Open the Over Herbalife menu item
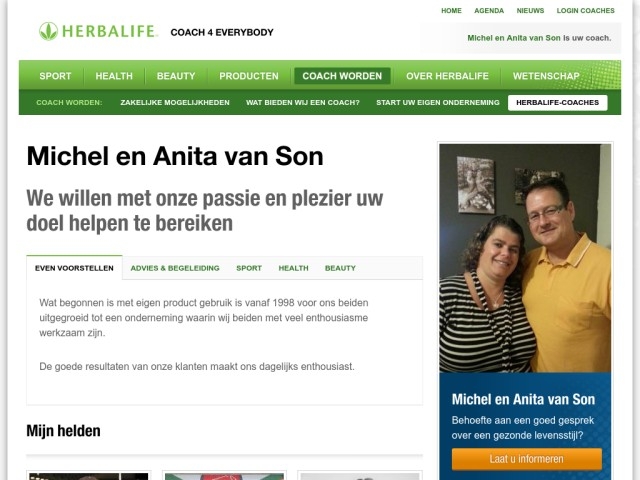 (447, 76)
